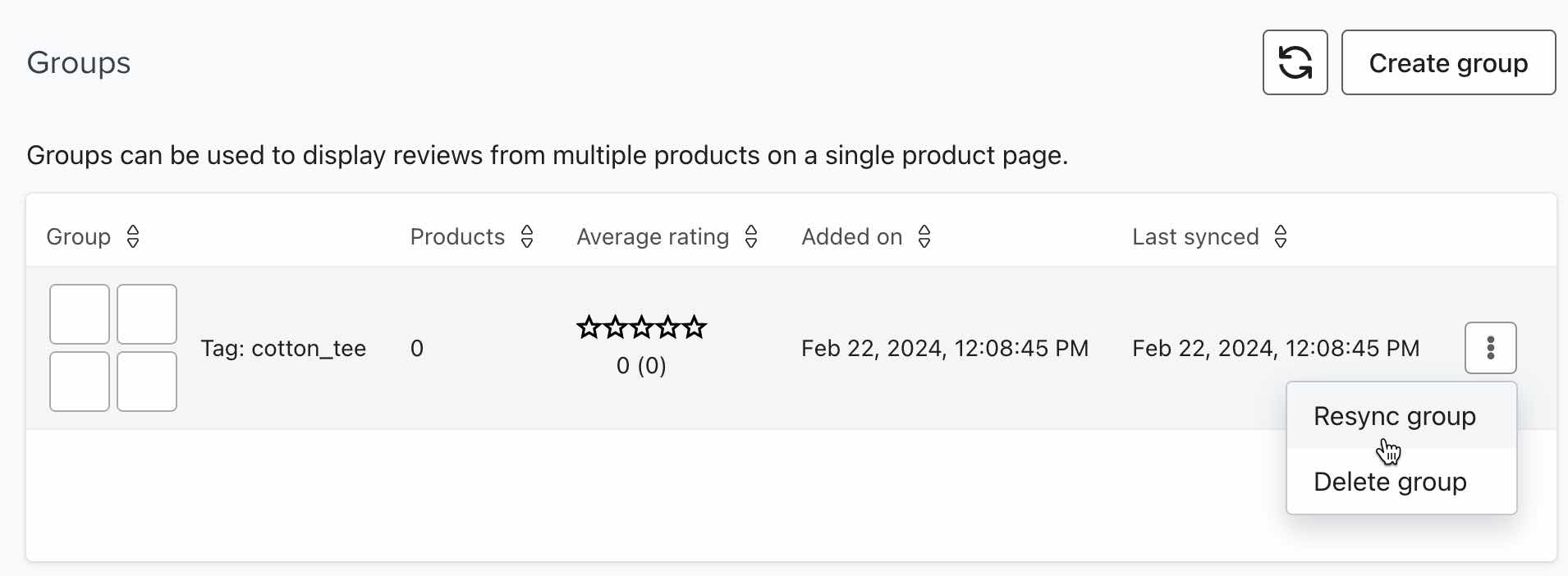
Task: Click top-left product thumbnail placeholder
Action: tap(80, 314)
